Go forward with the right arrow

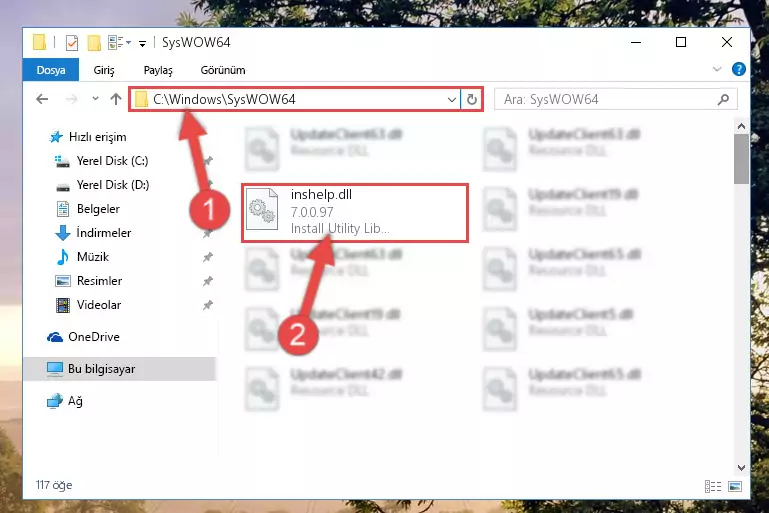(x=72, y=100)
